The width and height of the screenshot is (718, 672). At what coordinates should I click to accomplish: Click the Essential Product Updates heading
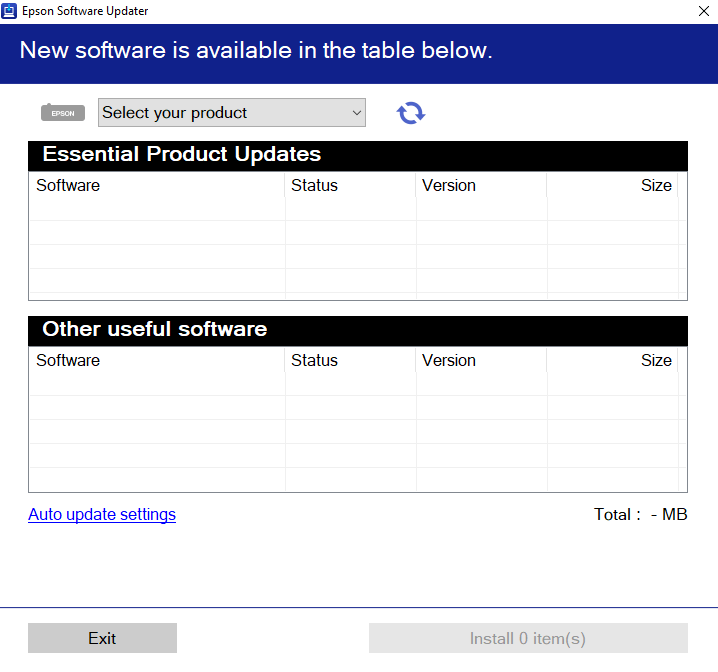tap(182, 154)
